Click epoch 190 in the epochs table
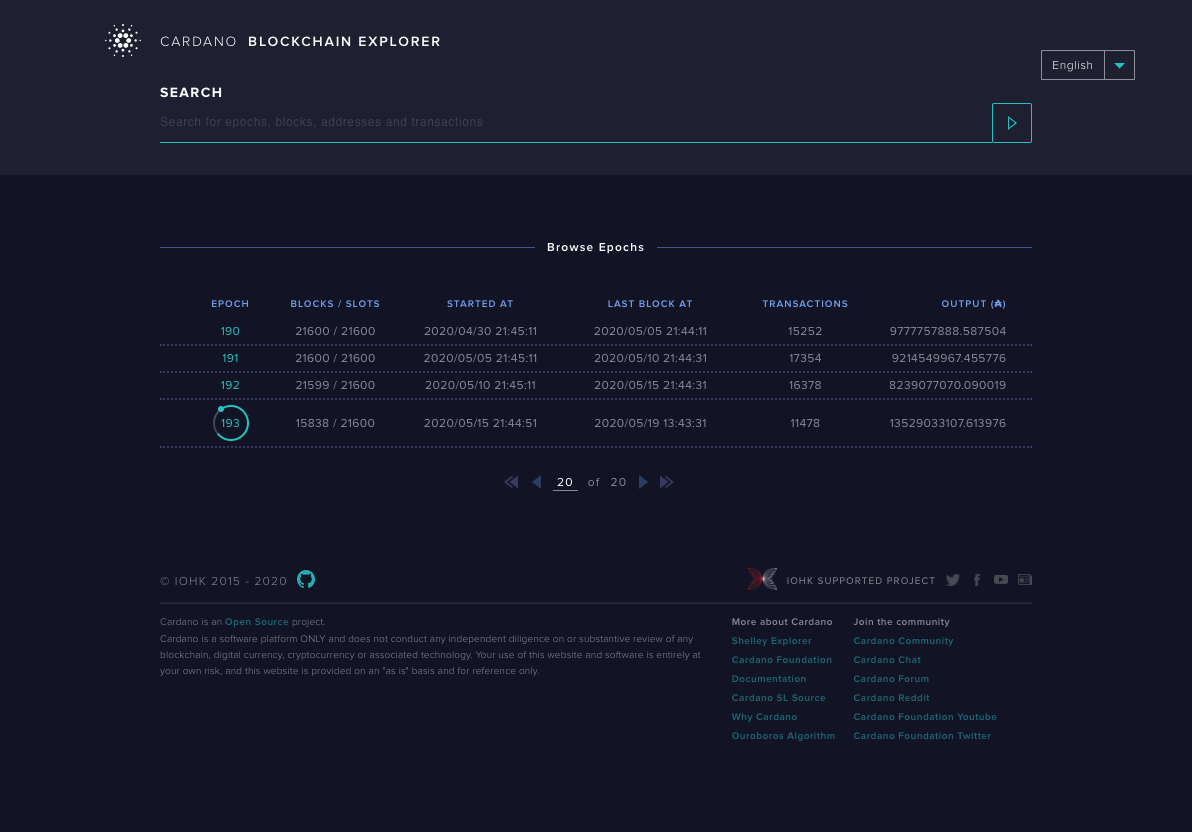Image resolution: width=1192 pixels, height=832 pixels. tap(230, 331)
